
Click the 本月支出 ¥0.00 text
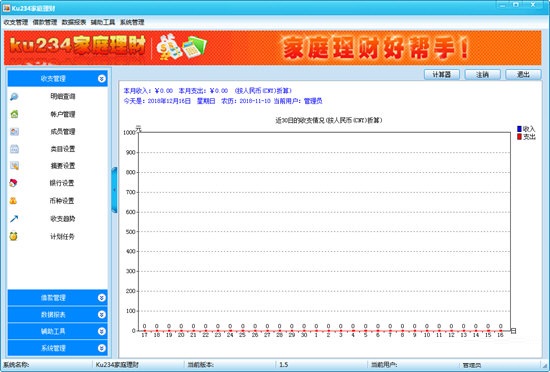203,91
